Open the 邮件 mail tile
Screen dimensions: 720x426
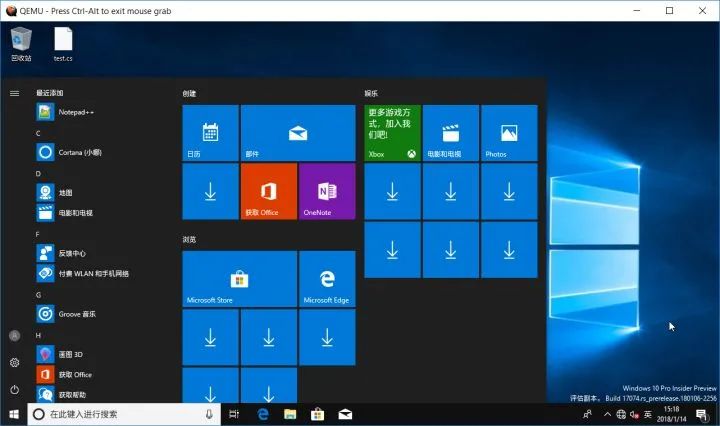pos(298,133)
